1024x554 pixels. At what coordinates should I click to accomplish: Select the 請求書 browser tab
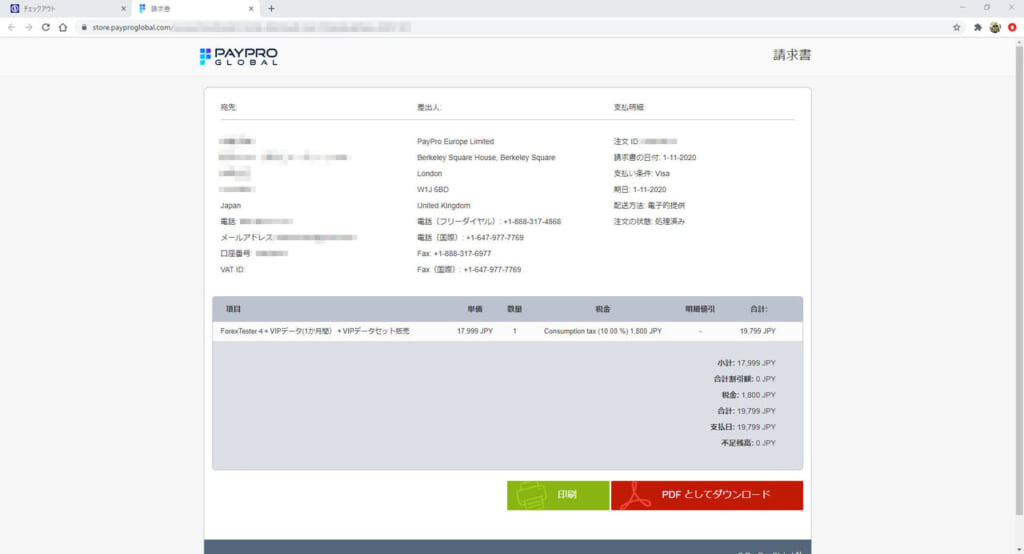(196, 8)
